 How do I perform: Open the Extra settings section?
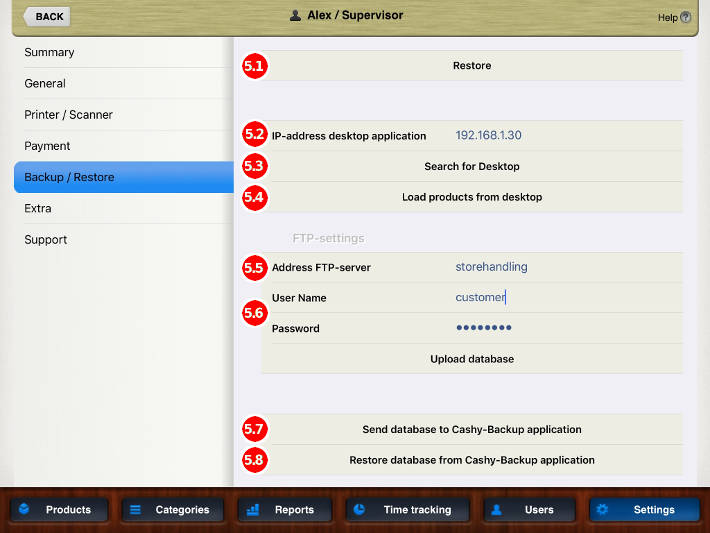click(x=38, y=208)
